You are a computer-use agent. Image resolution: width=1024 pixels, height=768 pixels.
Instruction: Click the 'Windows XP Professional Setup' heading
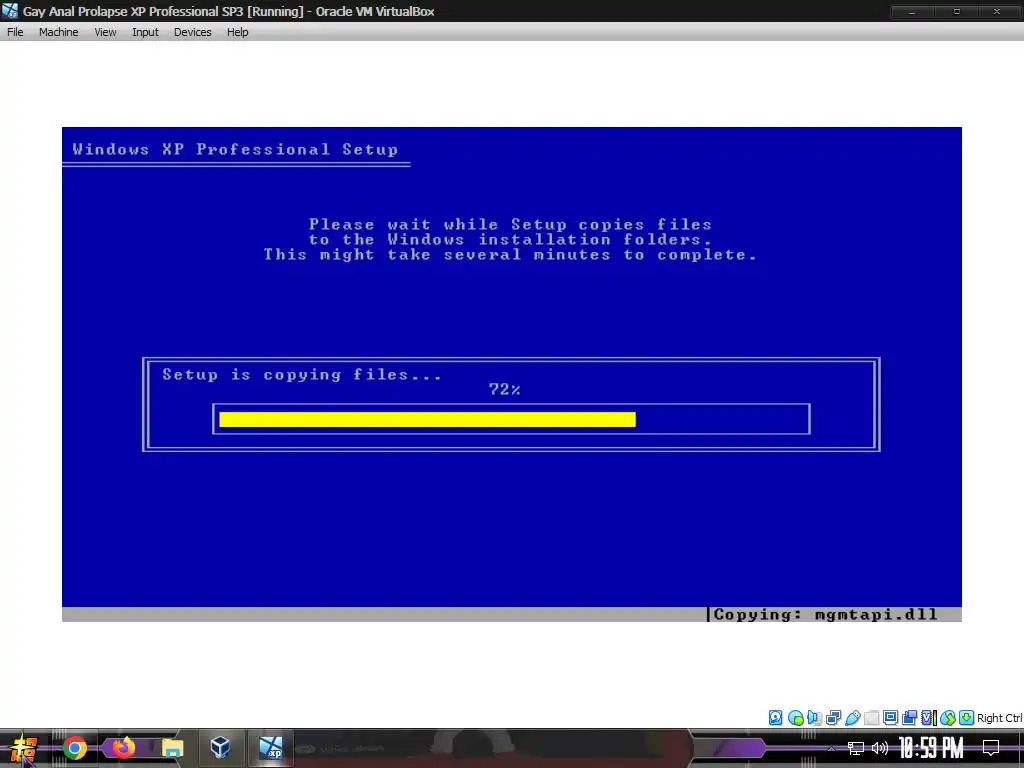tap(235, 150)
